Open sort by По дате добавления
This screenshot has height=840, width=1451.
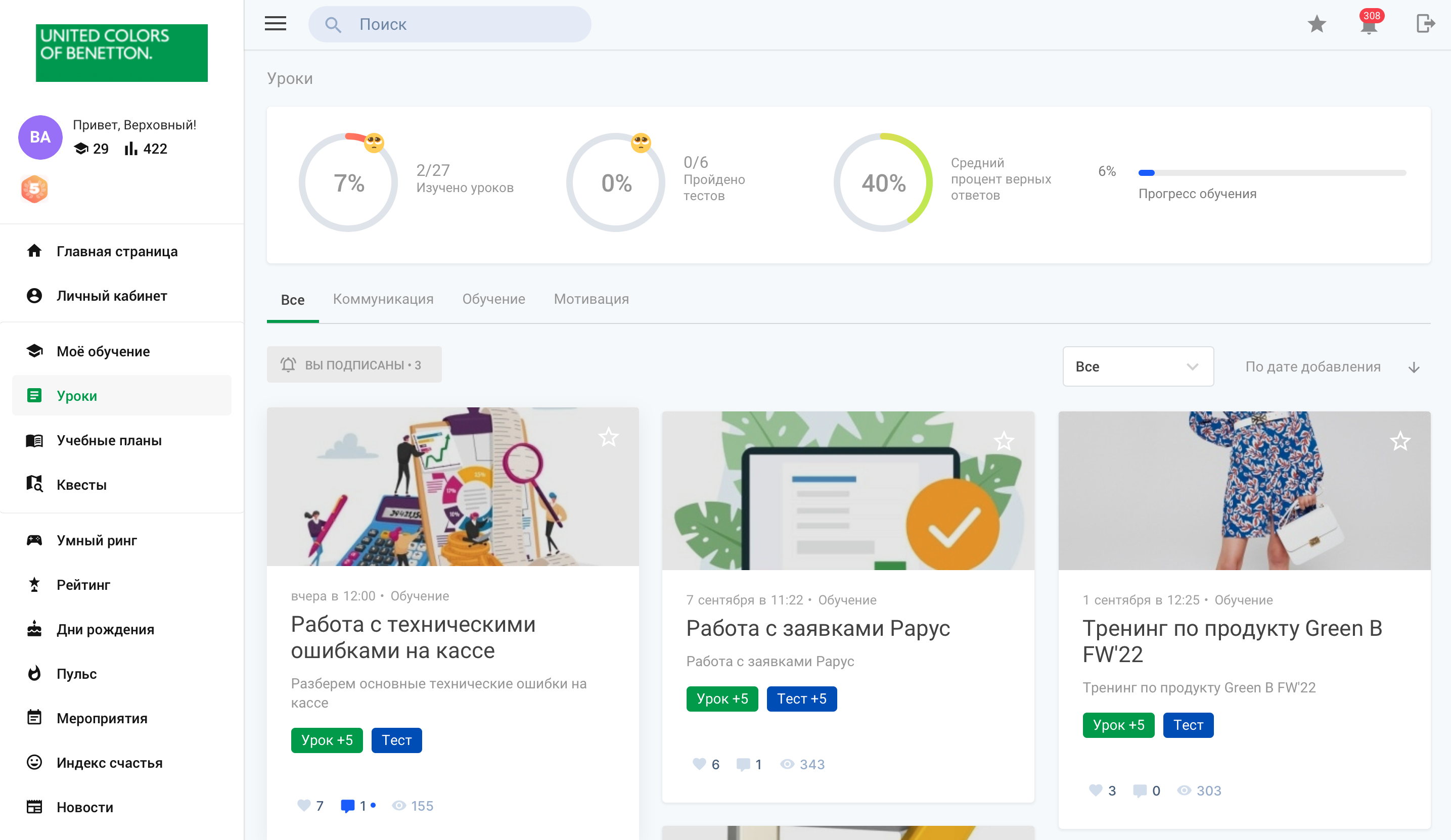(x=1313, y=367)
